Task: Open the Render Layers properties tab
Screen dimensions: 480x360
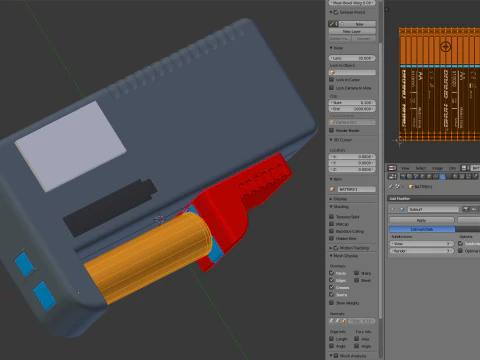Action: (409, 176)
